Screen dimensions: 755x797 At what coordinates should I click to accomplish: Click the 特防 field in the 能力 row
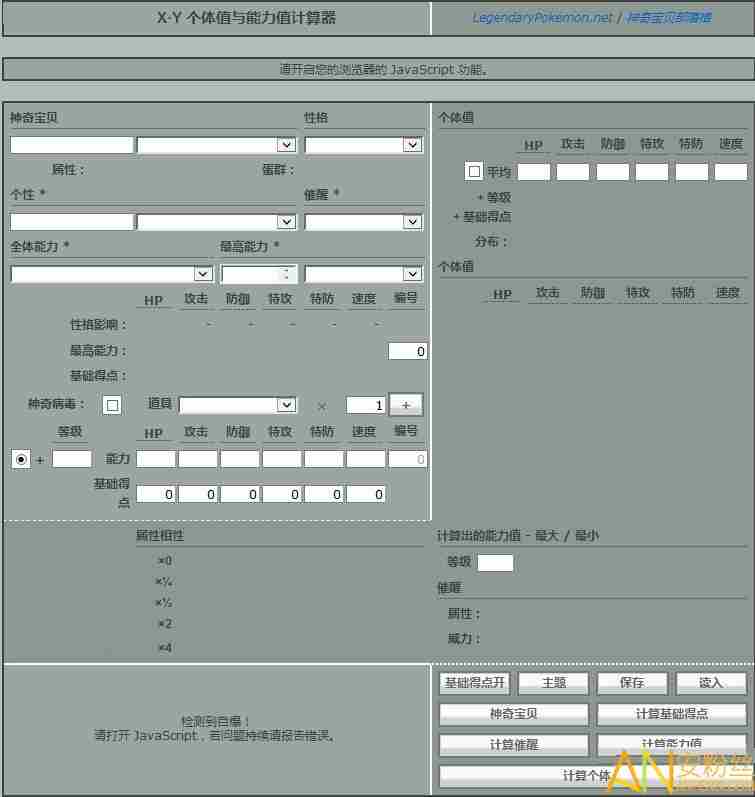pos(324,458)
